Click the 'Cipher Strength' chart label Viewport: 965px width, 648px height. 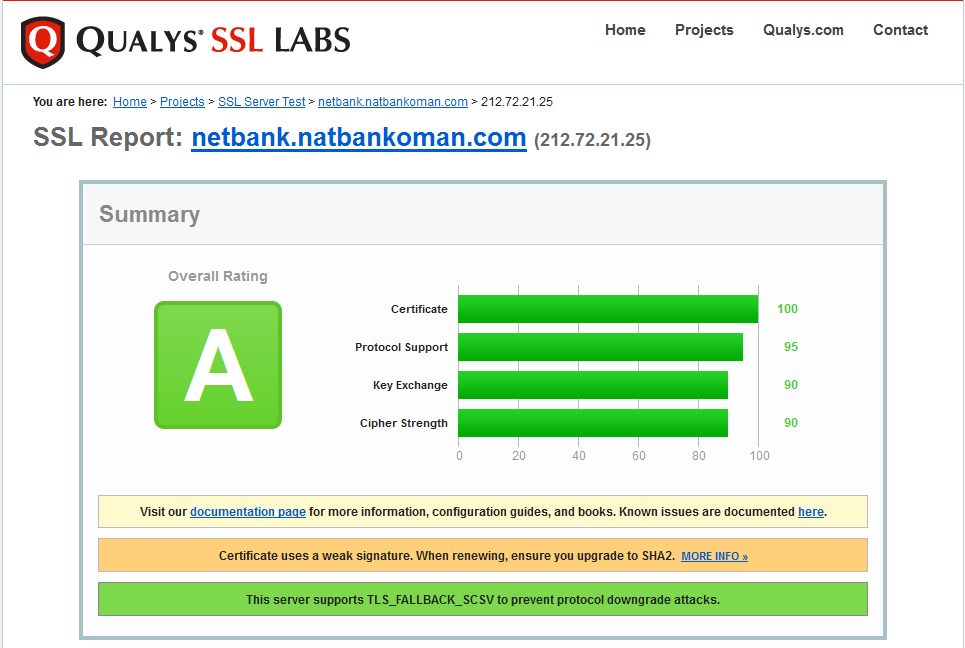point(404,423)
